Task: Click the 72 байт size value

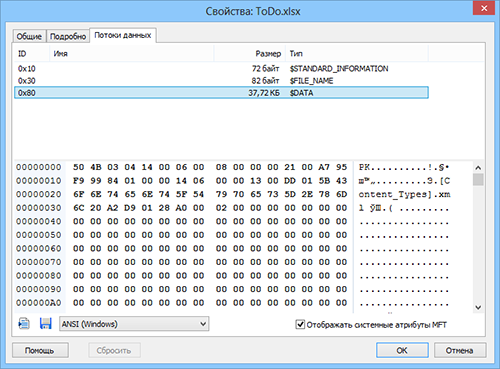Action: tap(265, 69)
